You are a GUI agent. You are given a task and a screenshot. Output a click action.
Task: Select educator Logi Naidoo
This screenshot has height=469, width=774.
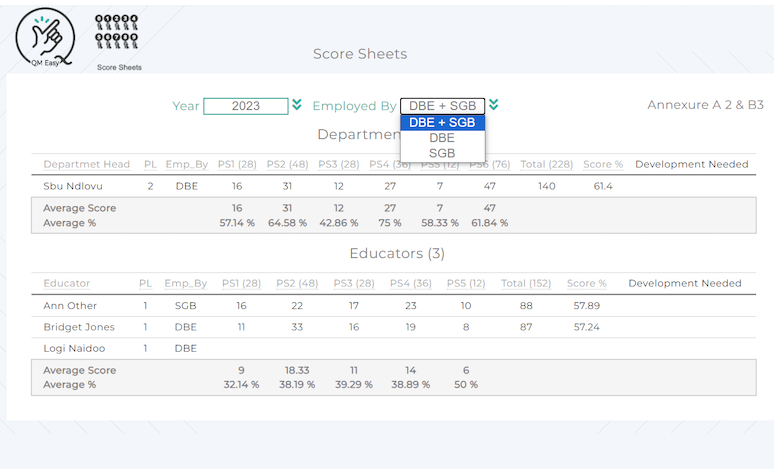[x=74, y=348]
